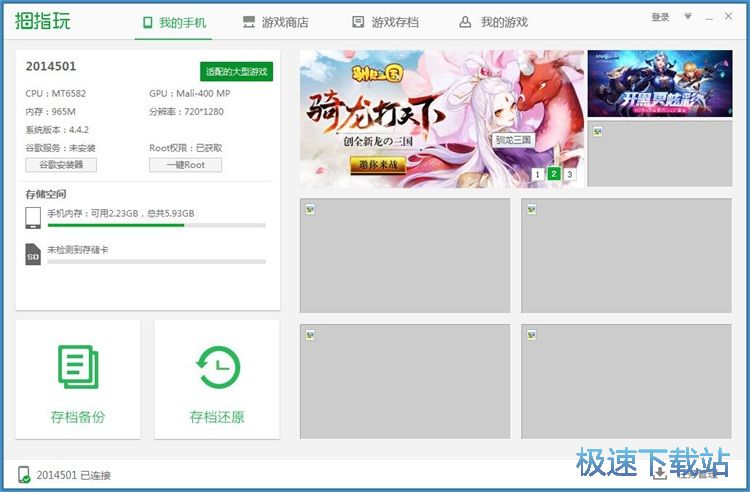Screen dimensions: 750x492
Task: Click the upper-left gray game placeholder tile
Action: pos(405,255)
